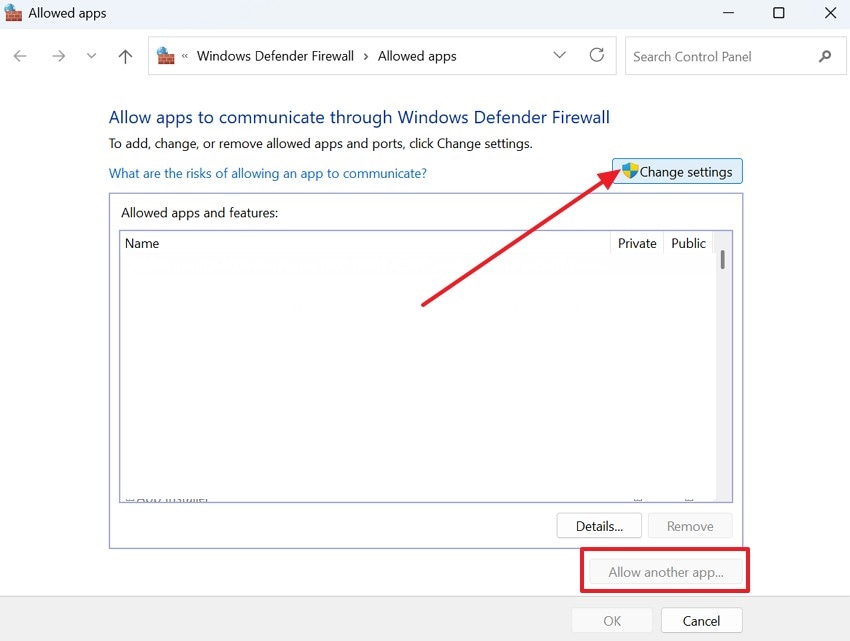
Task: Open the allowing apps risks link
Action: point(267,173)
